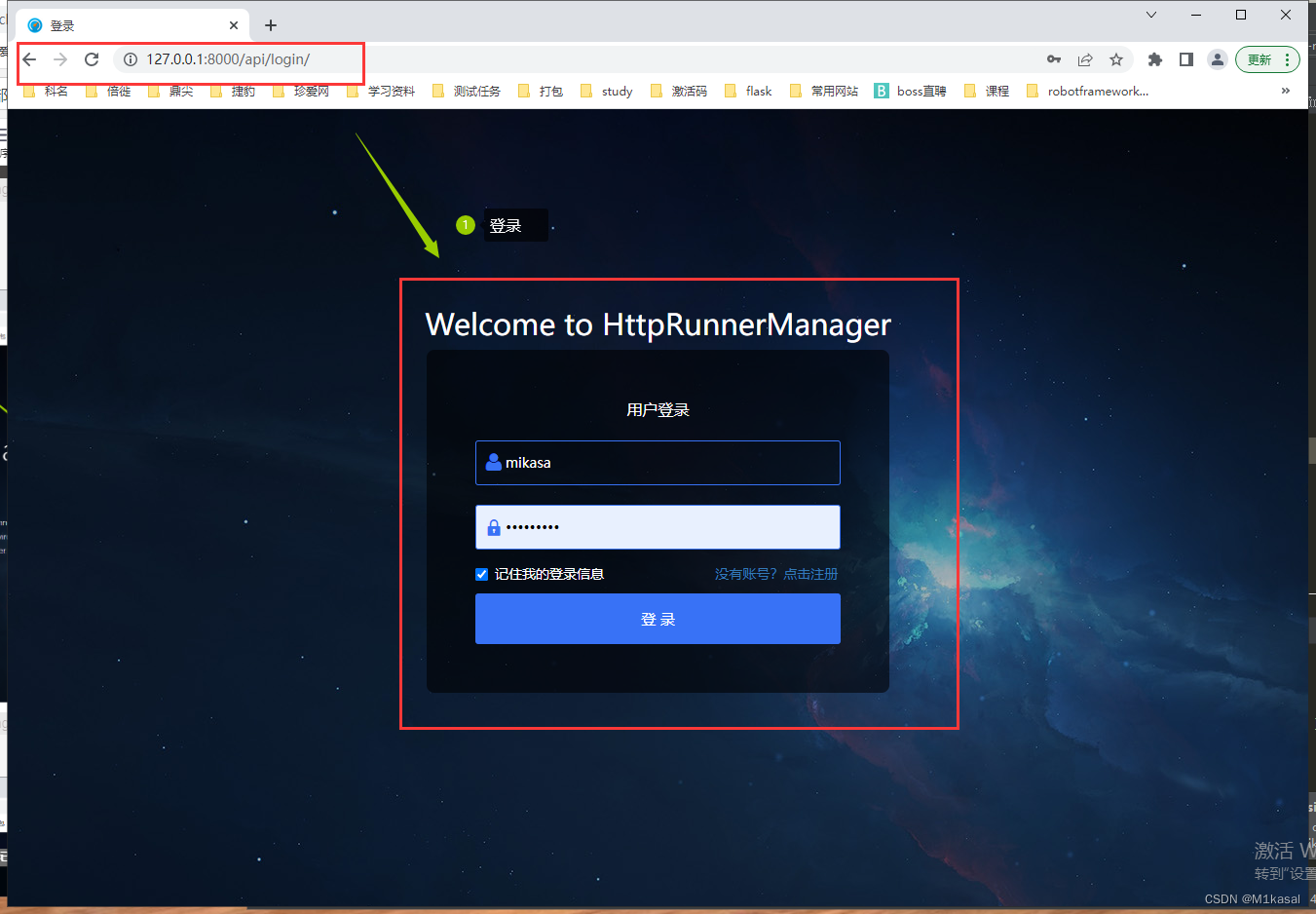
Task: Open the 课程 bookmark folder
Action: tap(987, 91)
